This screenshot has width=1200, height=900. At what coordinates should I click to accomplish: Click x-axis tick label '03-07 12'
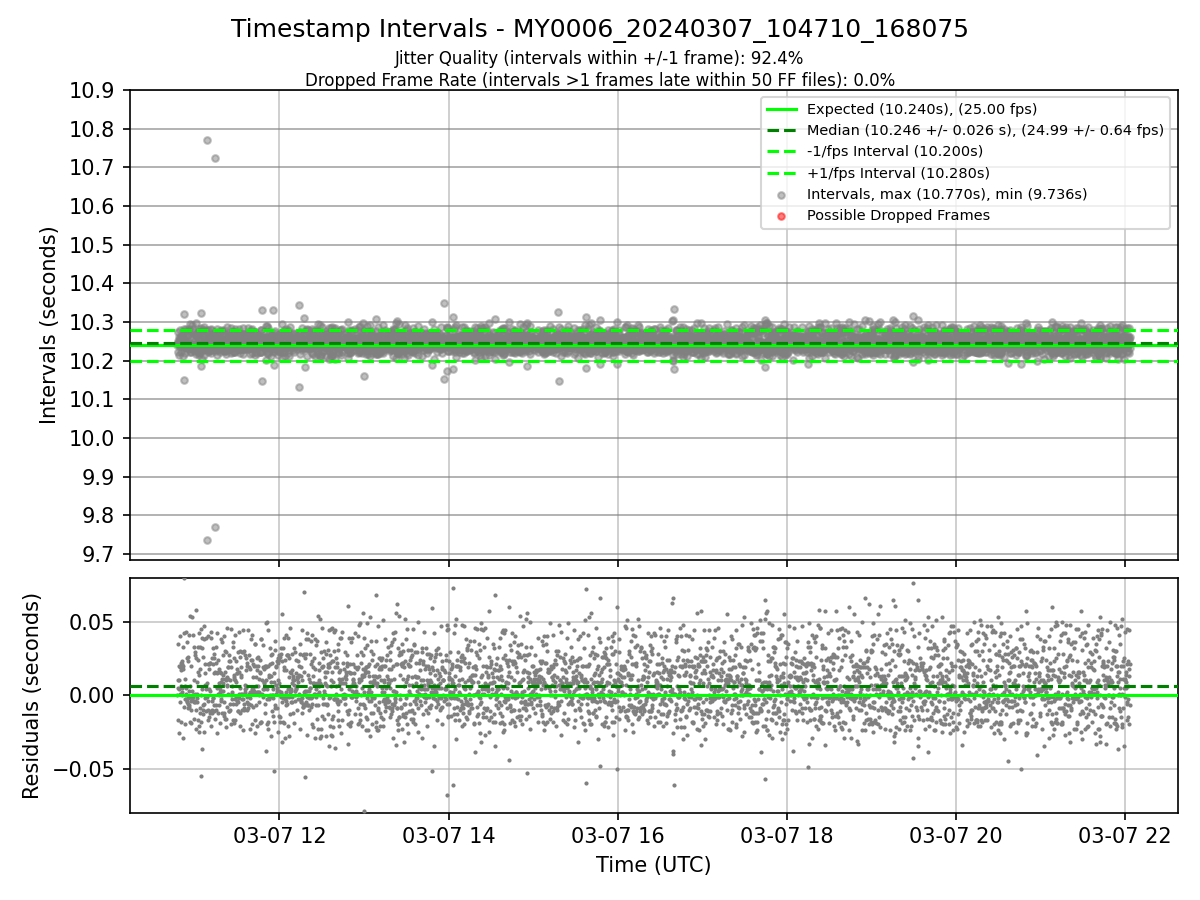tap(279, 834)
